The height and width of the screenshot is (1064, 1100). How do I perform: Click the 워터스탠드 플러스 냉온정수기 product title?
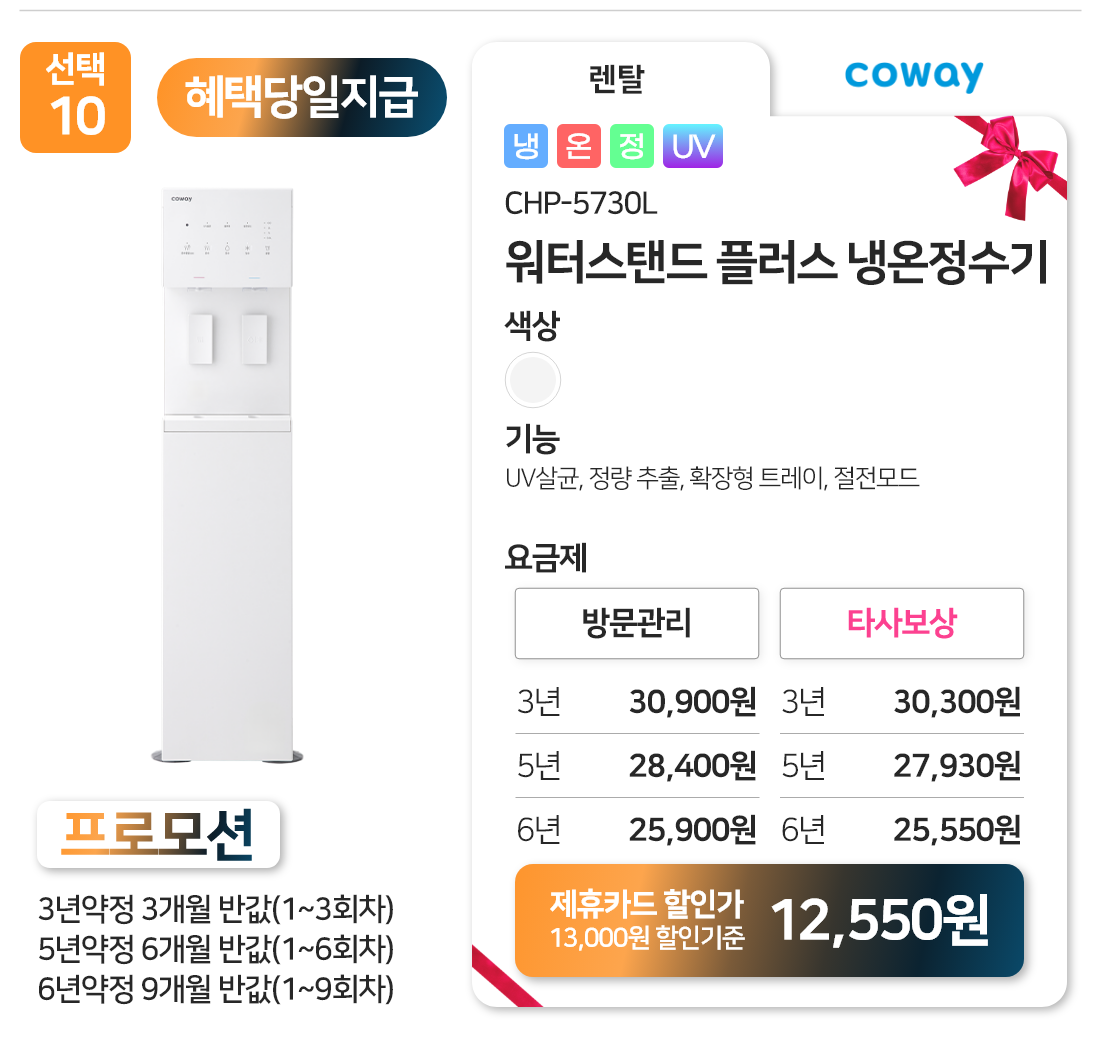pyautogui.click(x=776, y=266)
